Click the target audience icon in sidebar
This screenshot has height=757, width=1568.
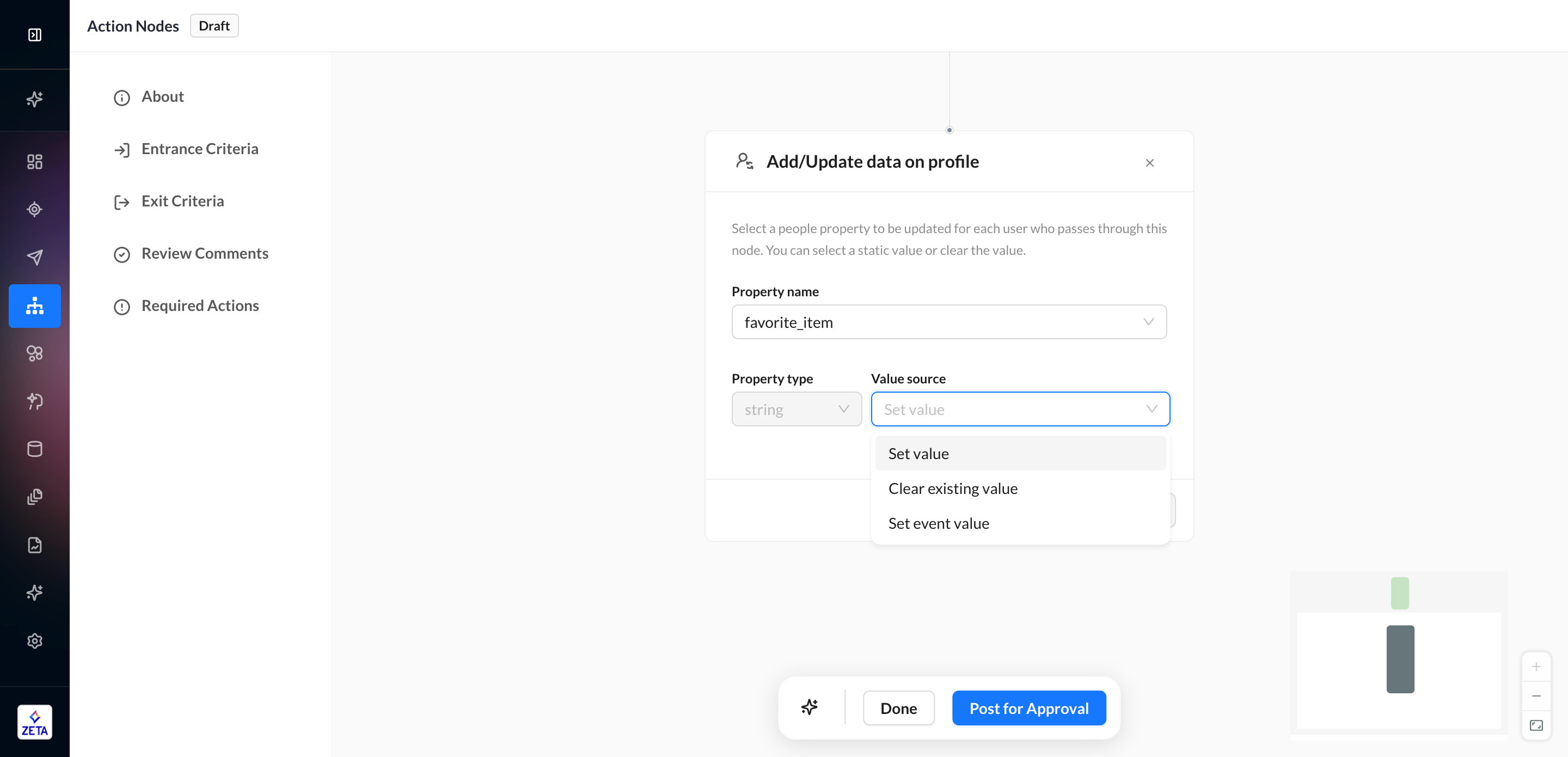point(35,209)
